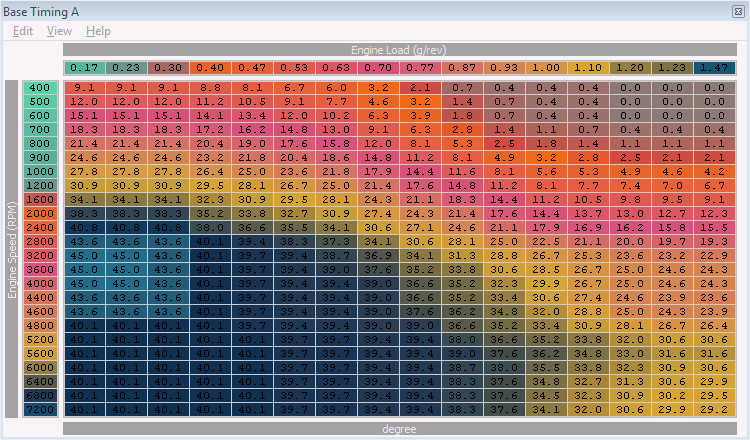750x440 pixels.
Task: Select the 1200 RPM row header
Action: point(40,186)
